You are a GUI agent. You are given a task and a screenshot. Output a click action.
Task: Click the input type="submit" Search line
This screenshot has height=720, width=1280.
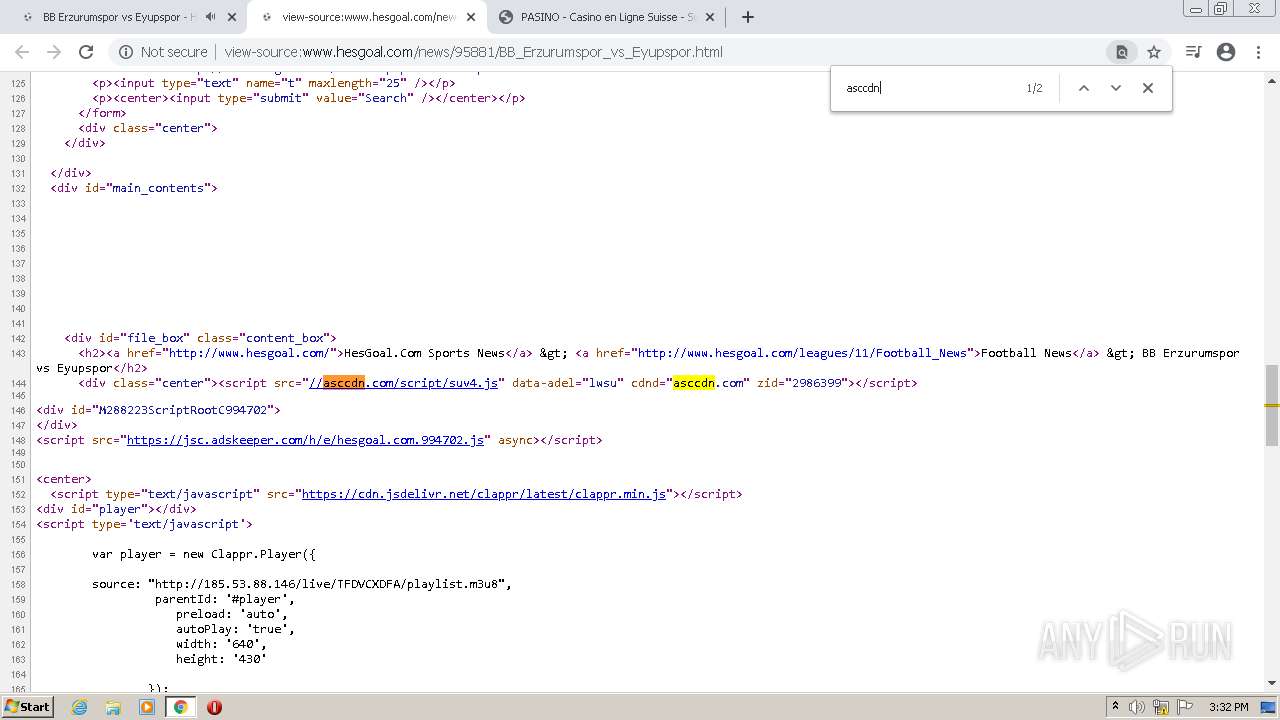pyautogui.click(x=309, y=98)
